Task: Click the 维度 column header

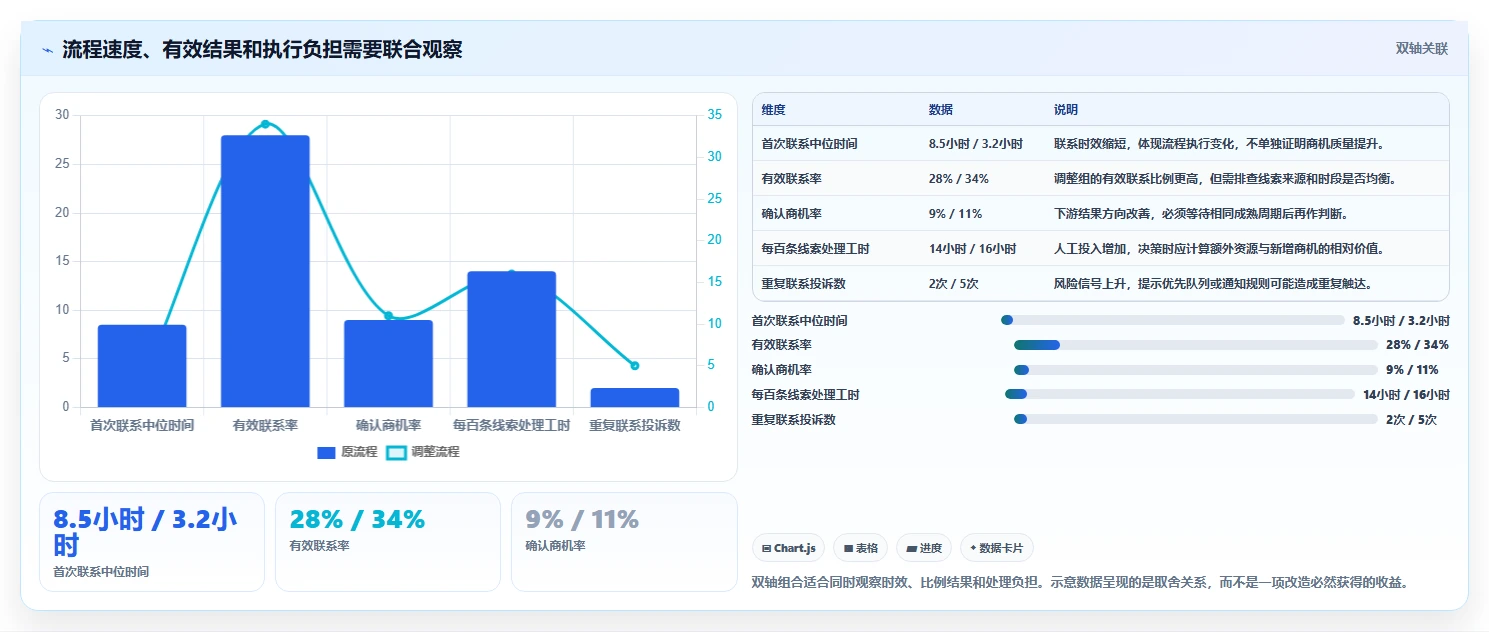Action: (x=773, y=110)
